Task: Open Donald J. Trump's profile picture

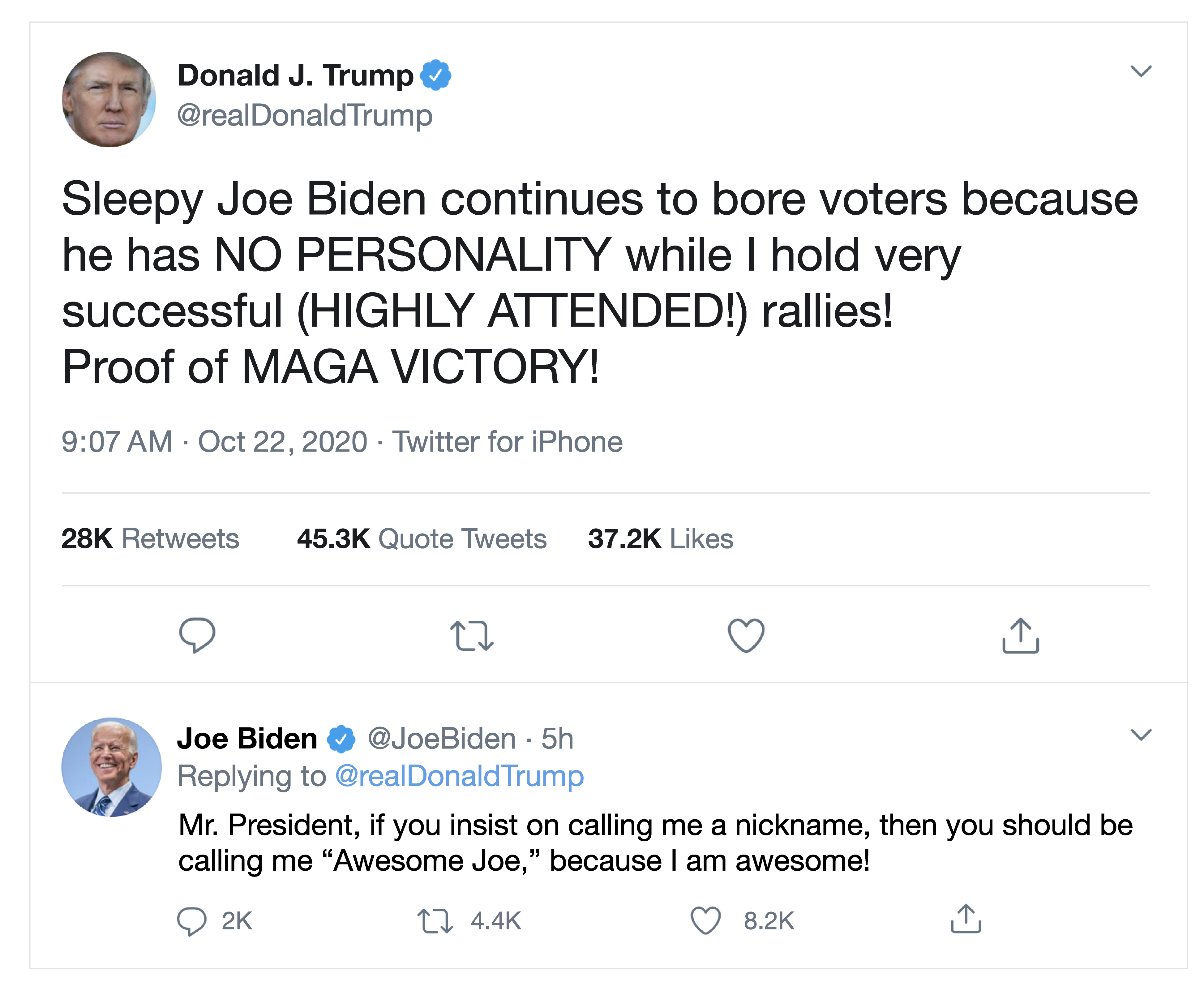Action: coord(109,99)
